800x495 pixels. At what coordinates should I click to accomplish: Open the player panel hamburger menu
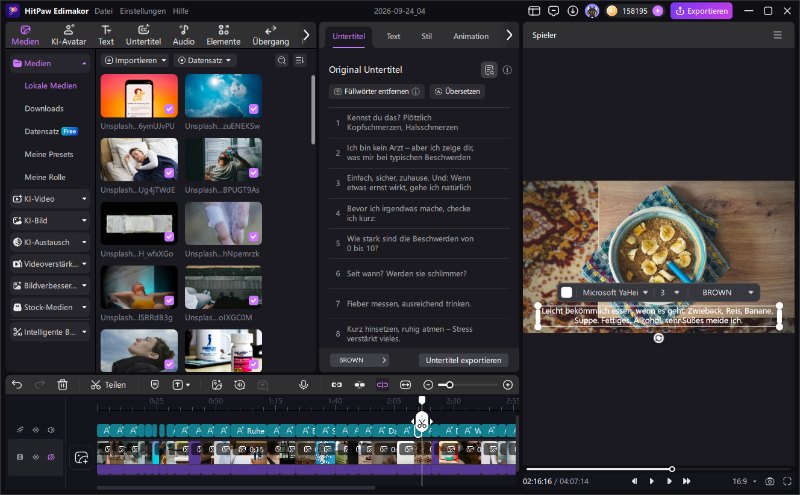click(778, 35)
